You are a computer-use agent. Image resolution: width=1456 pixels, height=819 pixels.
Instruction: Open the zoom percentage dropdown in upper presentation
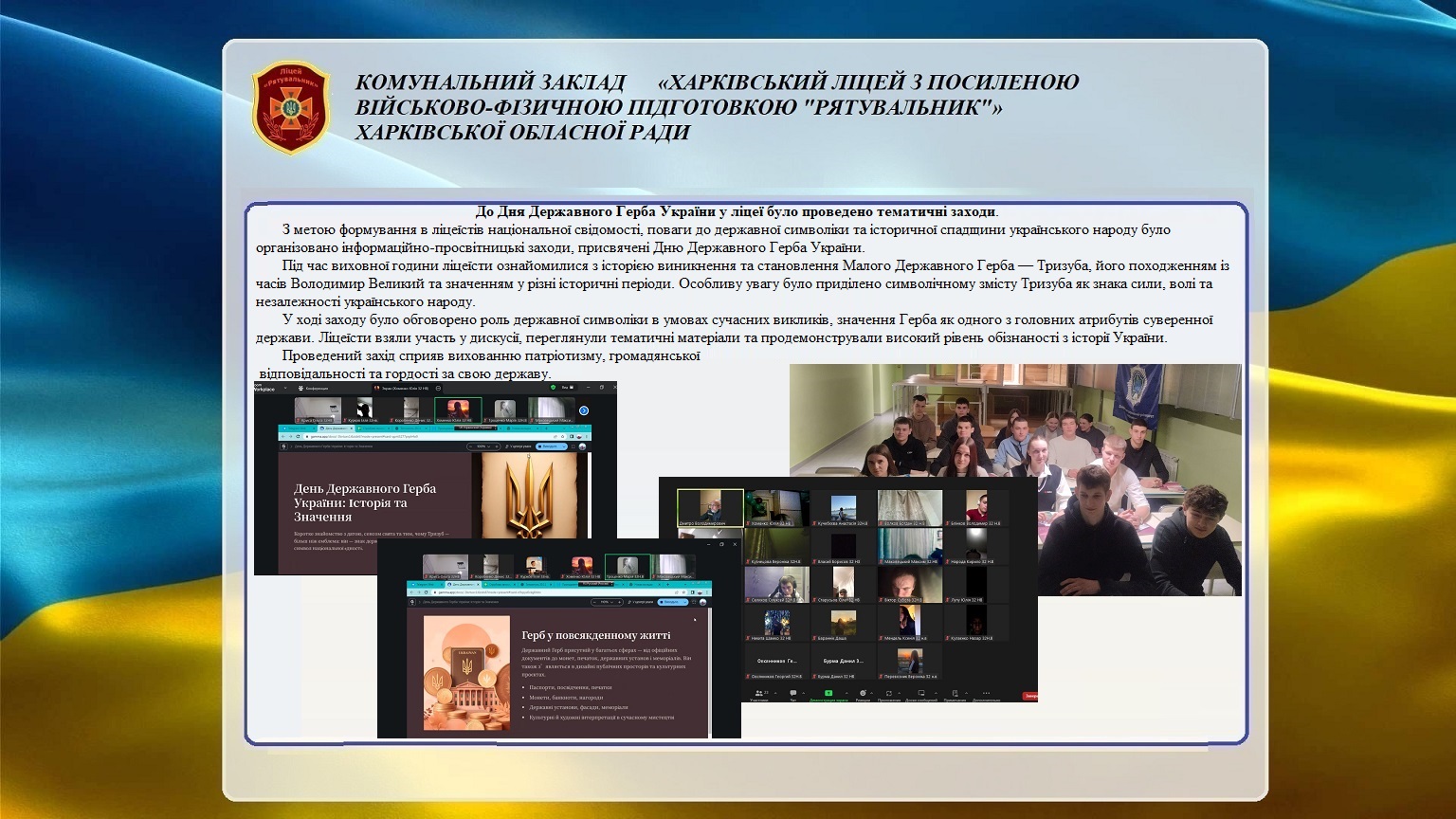click(x=482, y=446)
